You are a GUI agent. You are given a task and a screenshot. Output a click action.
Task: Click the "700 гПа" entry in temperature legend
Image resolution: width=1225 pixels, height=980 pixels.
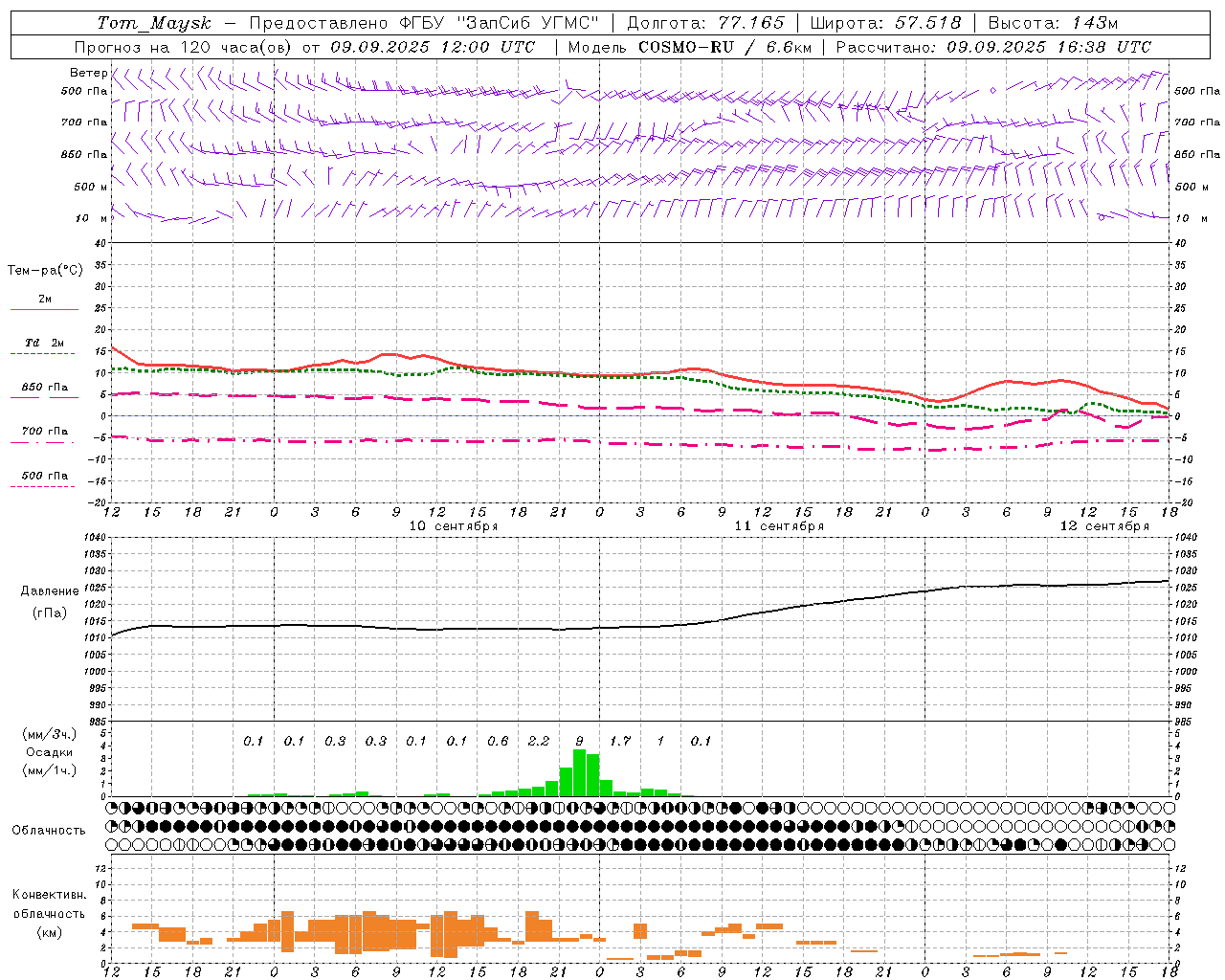click(x=45, y=432)
